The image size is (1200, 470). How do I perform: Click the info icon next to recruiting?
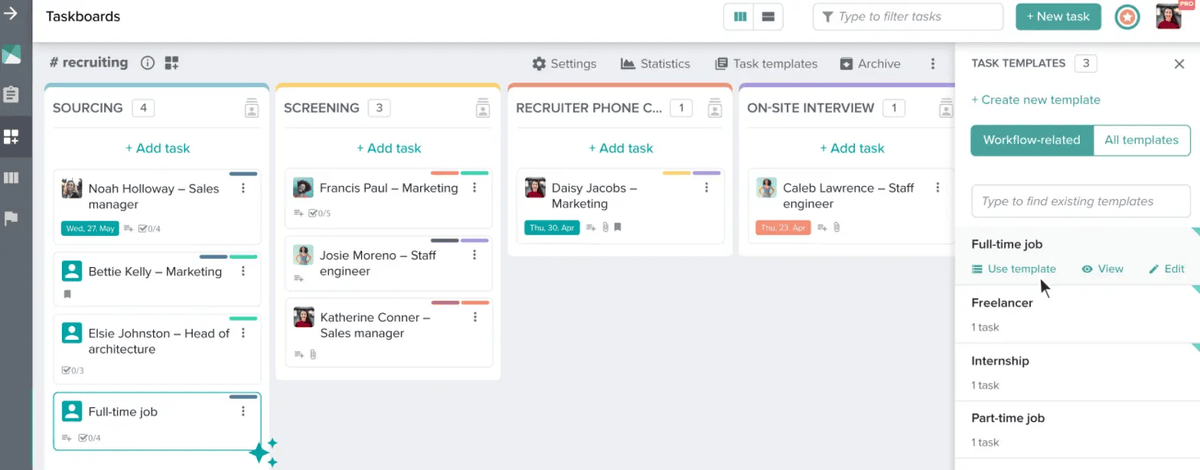coord(147,63)
